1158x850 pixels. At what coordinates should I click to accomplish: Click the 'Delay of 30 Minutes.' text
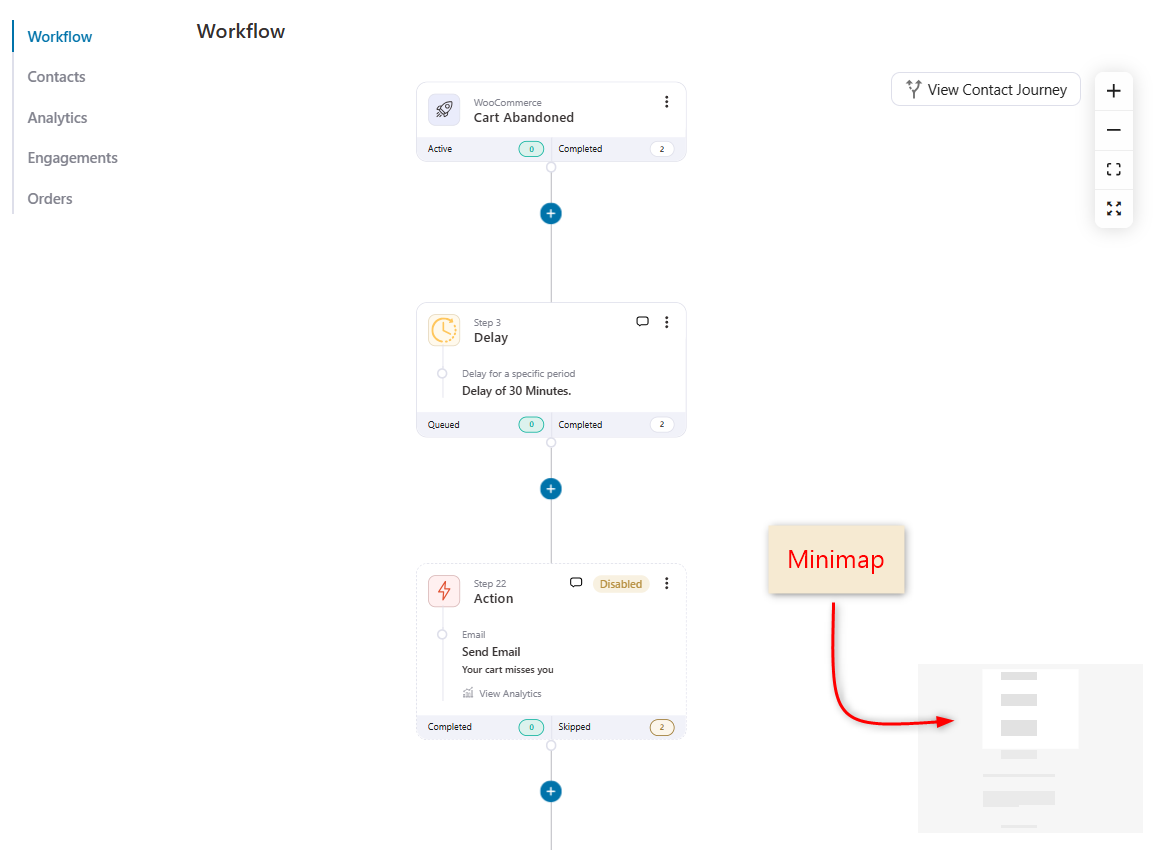(x=516, y=391)
